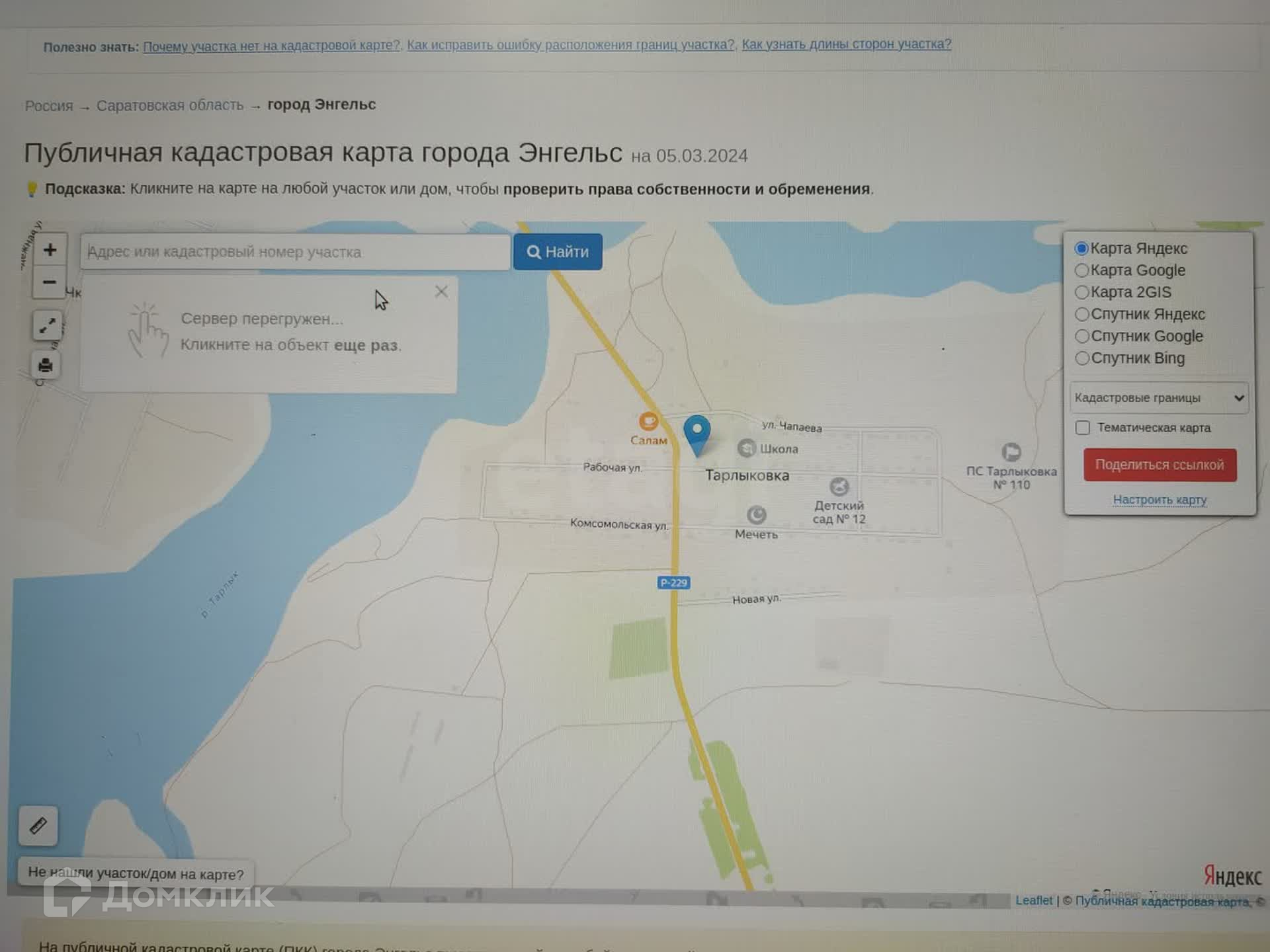Click the Школа map icon
Image resolution: width=1270 pixels, height=952 pixels.
pyautogui.click(x=746, y=448)
